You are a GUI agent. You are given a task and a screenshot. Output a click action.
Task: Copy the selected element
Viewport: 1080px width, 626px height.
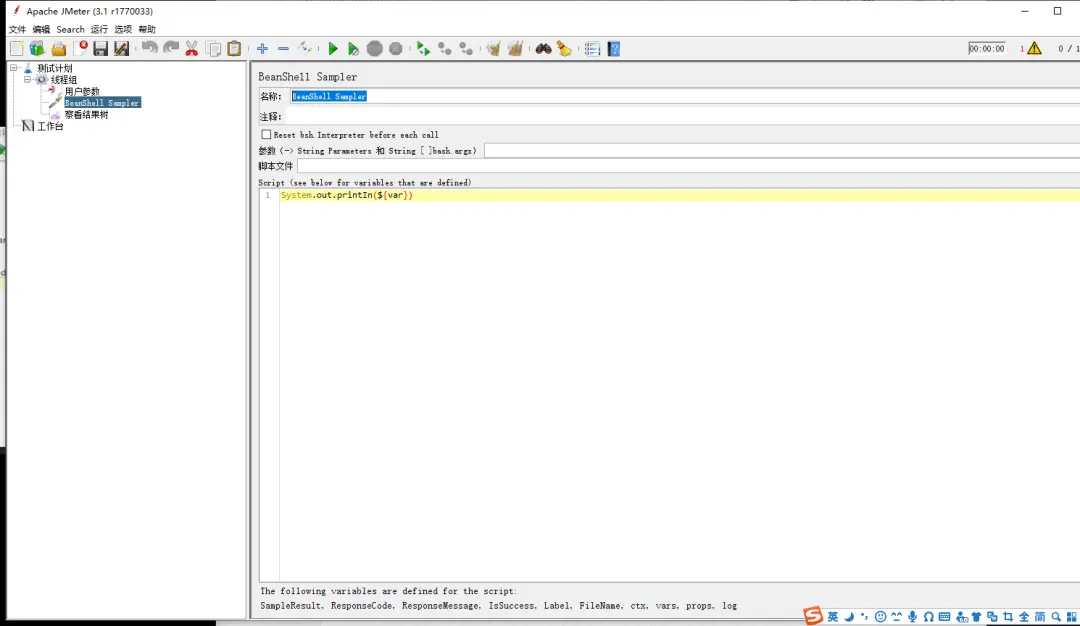point(214,48)
